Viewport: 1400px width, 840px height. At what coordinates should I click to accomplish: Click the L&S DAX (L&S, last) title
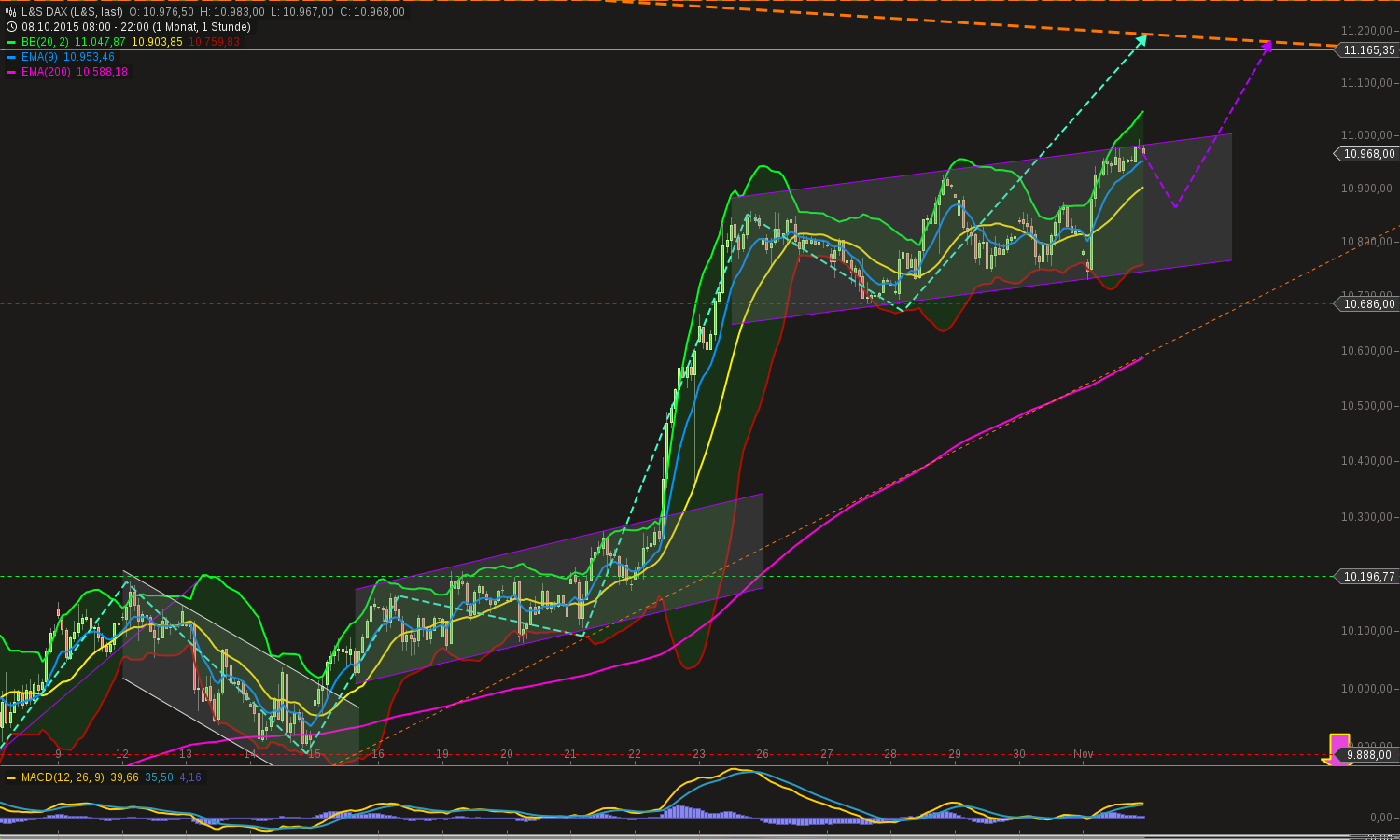point(73,12)
